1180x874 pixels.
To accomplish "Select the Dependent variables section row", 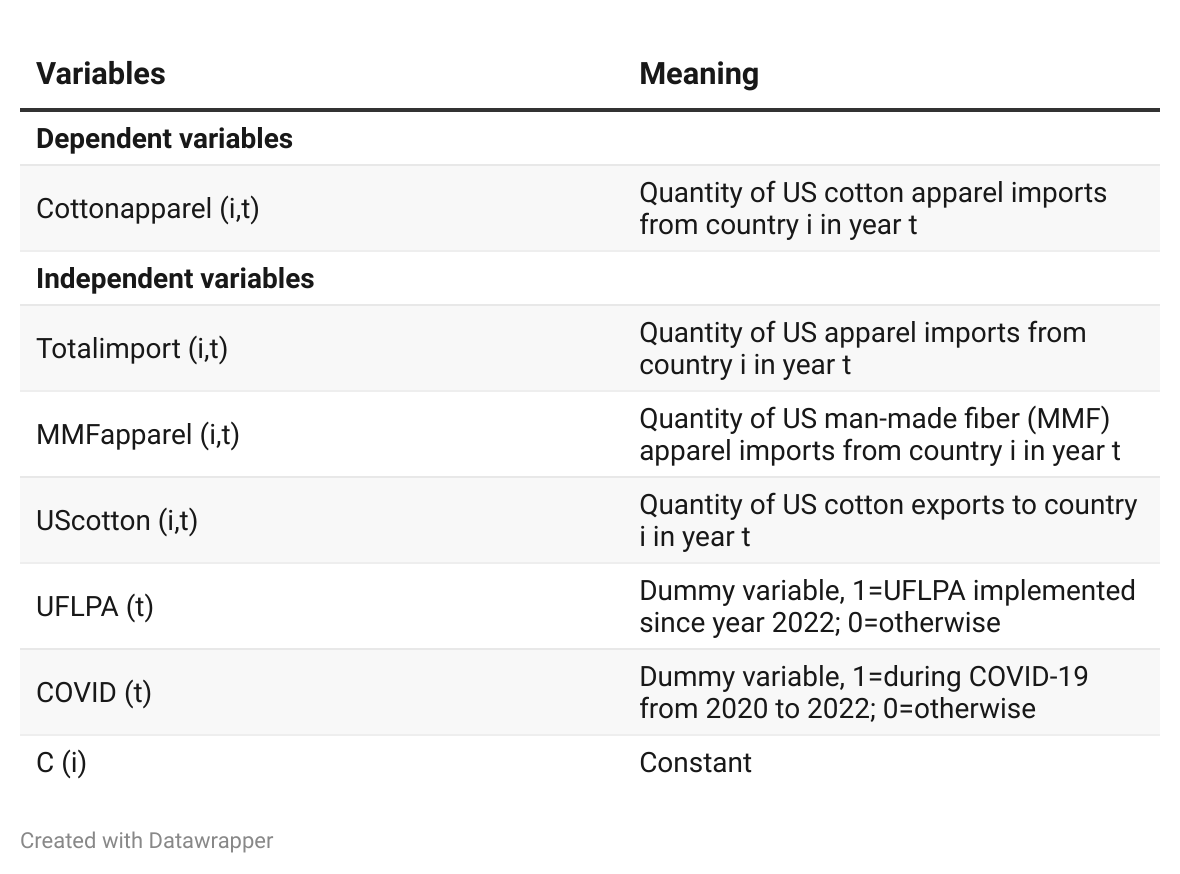I will coord(590,139).
